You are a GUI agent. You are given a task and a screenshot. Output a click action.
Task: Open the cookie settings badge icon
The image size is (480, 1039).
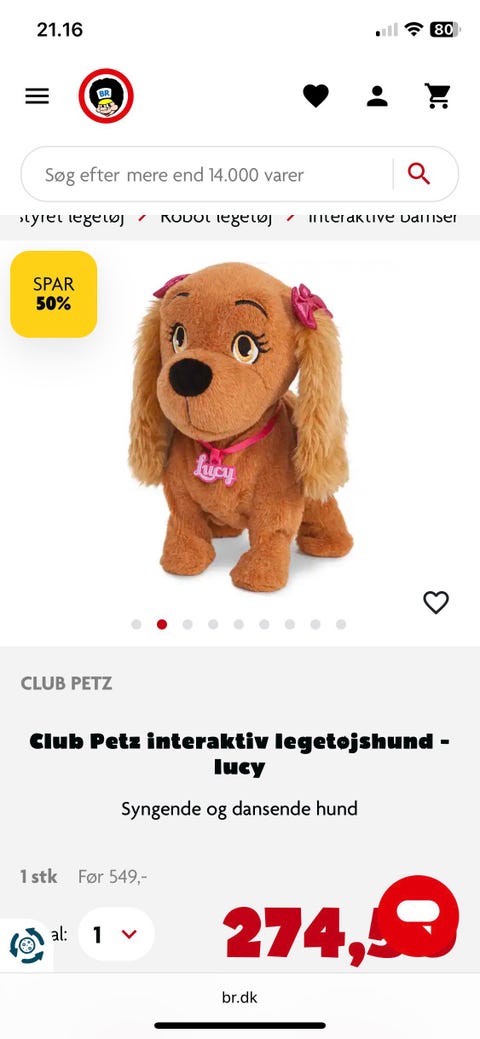27,946
